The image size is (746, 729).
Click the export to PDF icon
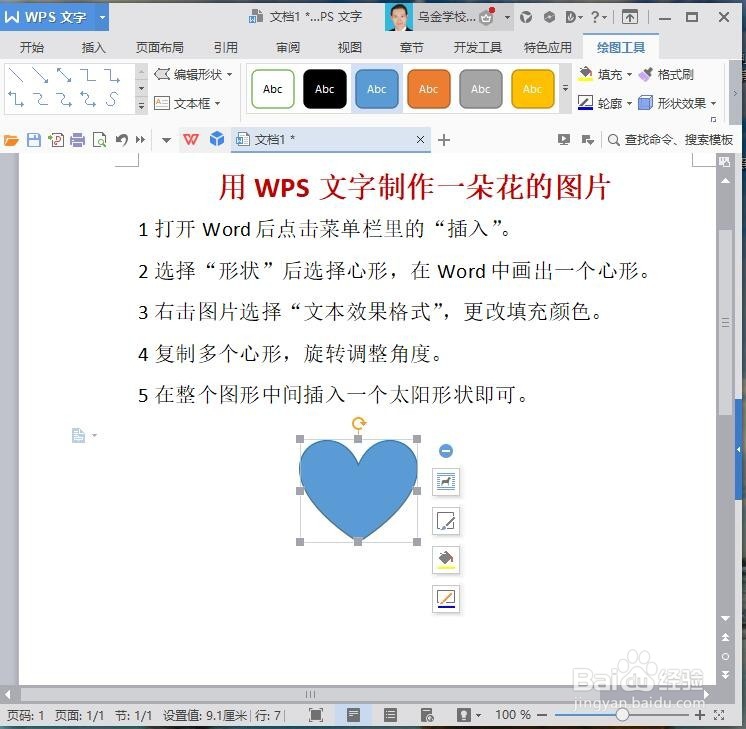(x=56, y=140)
